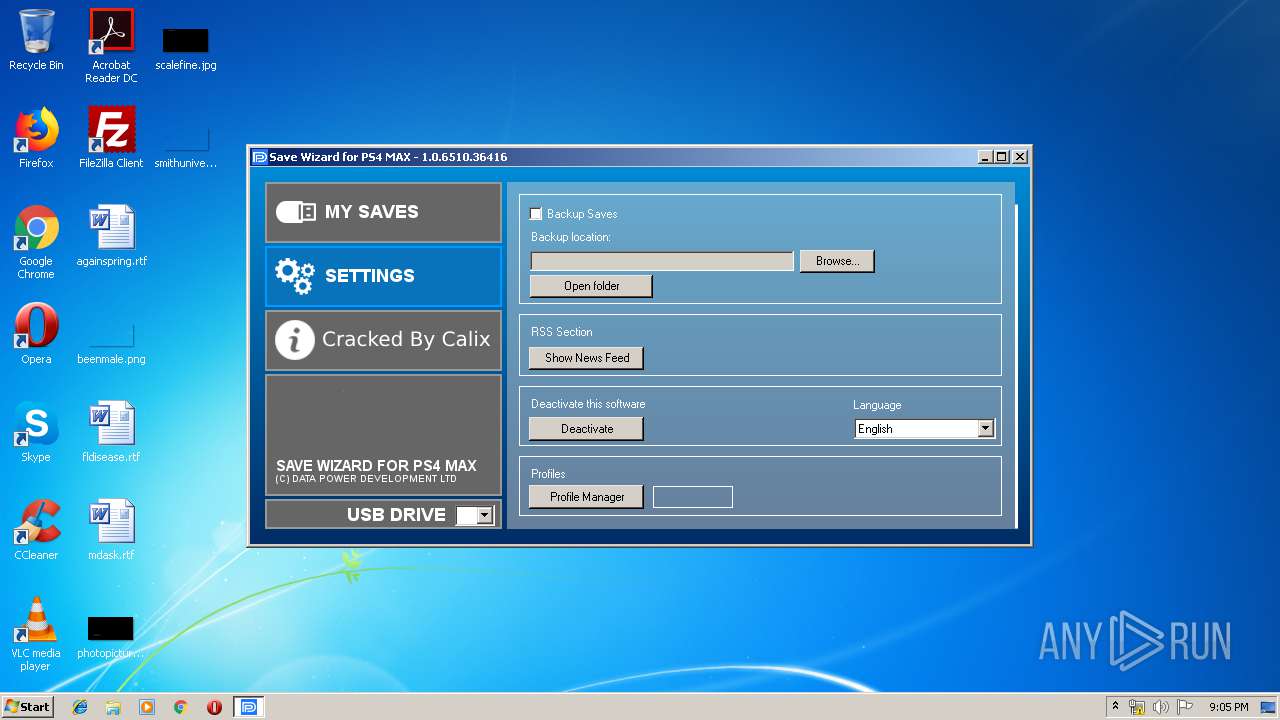Viewport: 1280px width, 720px height.
Task: Open the volume speaker tray icon
Action: click(x=1161, y=707)
